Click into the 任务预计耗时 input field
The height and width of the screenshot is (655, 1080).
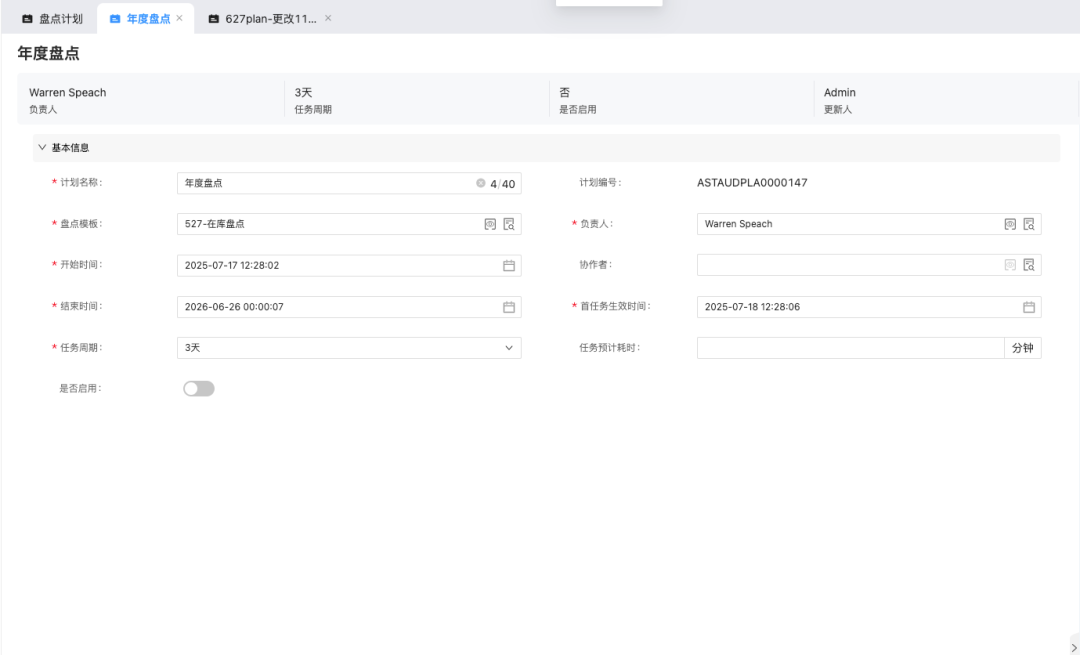click(850, 348)
